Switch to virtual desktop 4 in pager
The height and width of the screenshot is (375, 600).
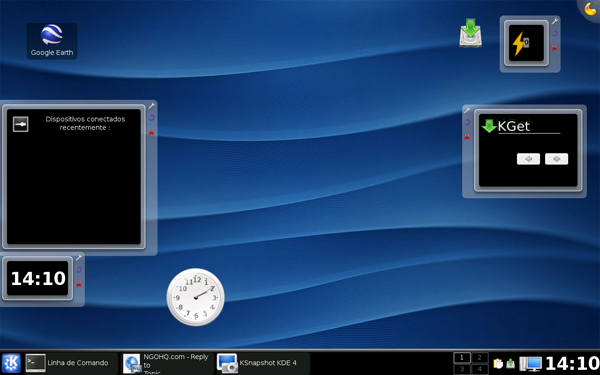479,368
